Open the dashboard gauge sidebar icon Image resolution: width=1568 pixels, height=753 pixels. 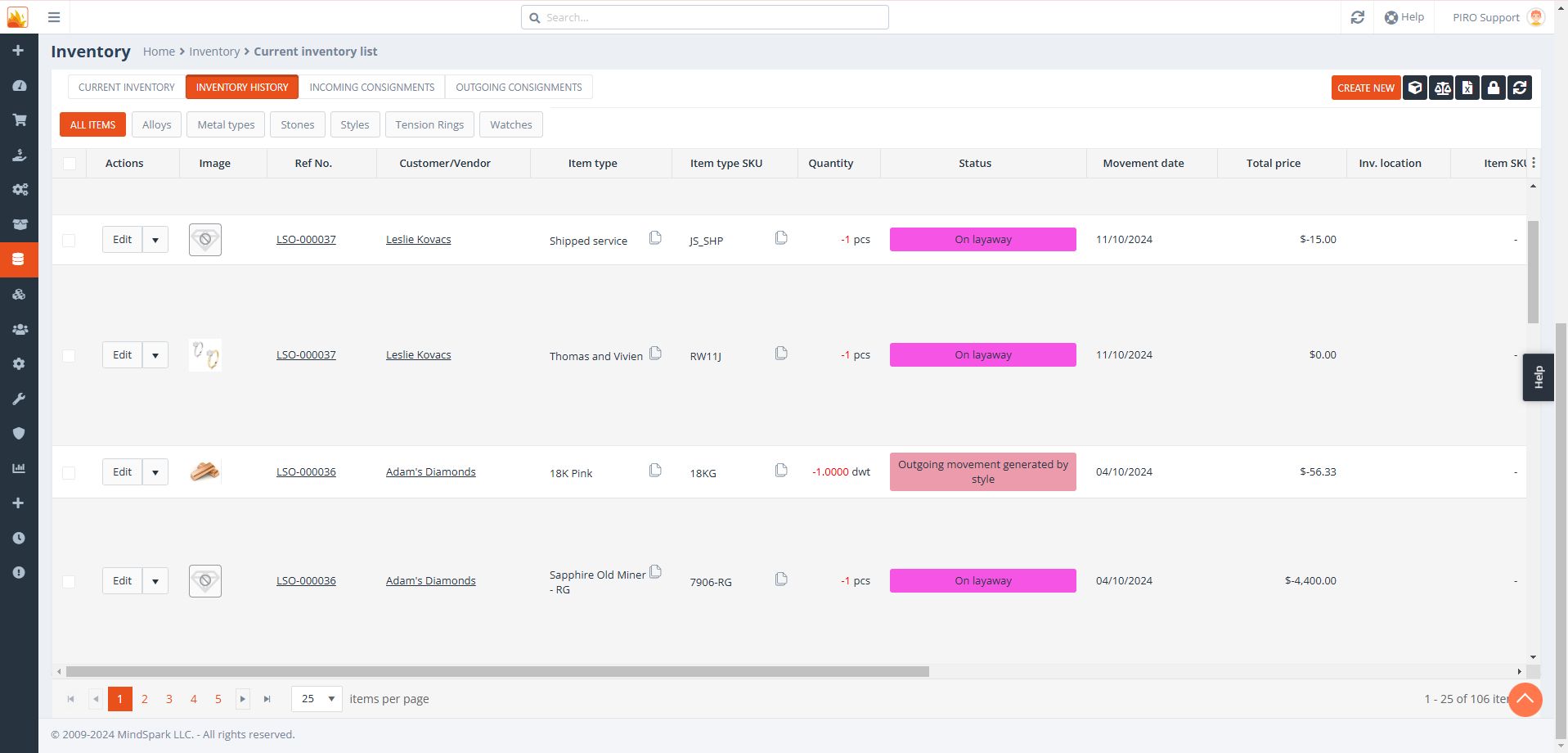point(19,85)
